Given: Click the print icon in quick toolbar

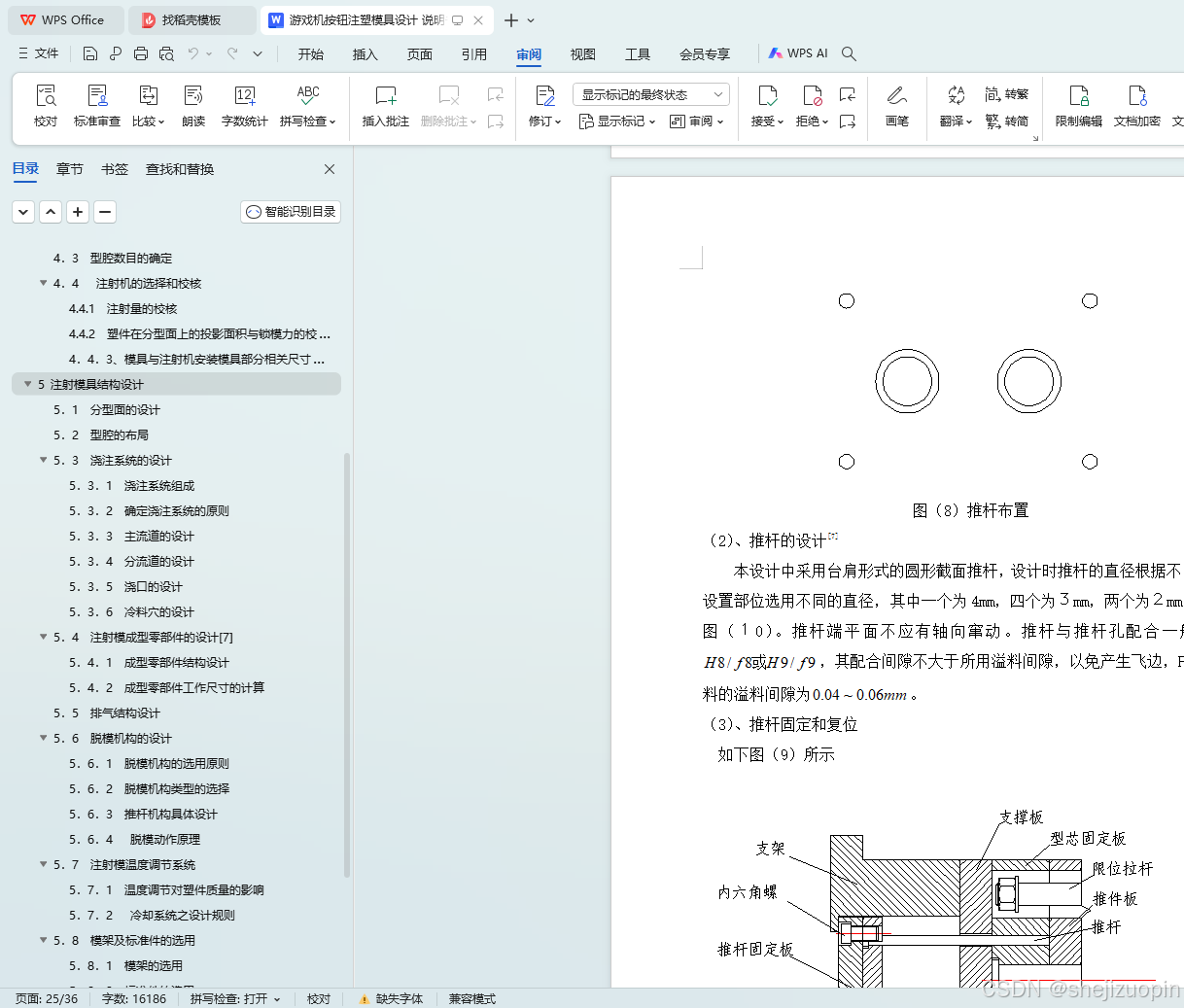Looking at the screenshot, I should coord(141,53).
